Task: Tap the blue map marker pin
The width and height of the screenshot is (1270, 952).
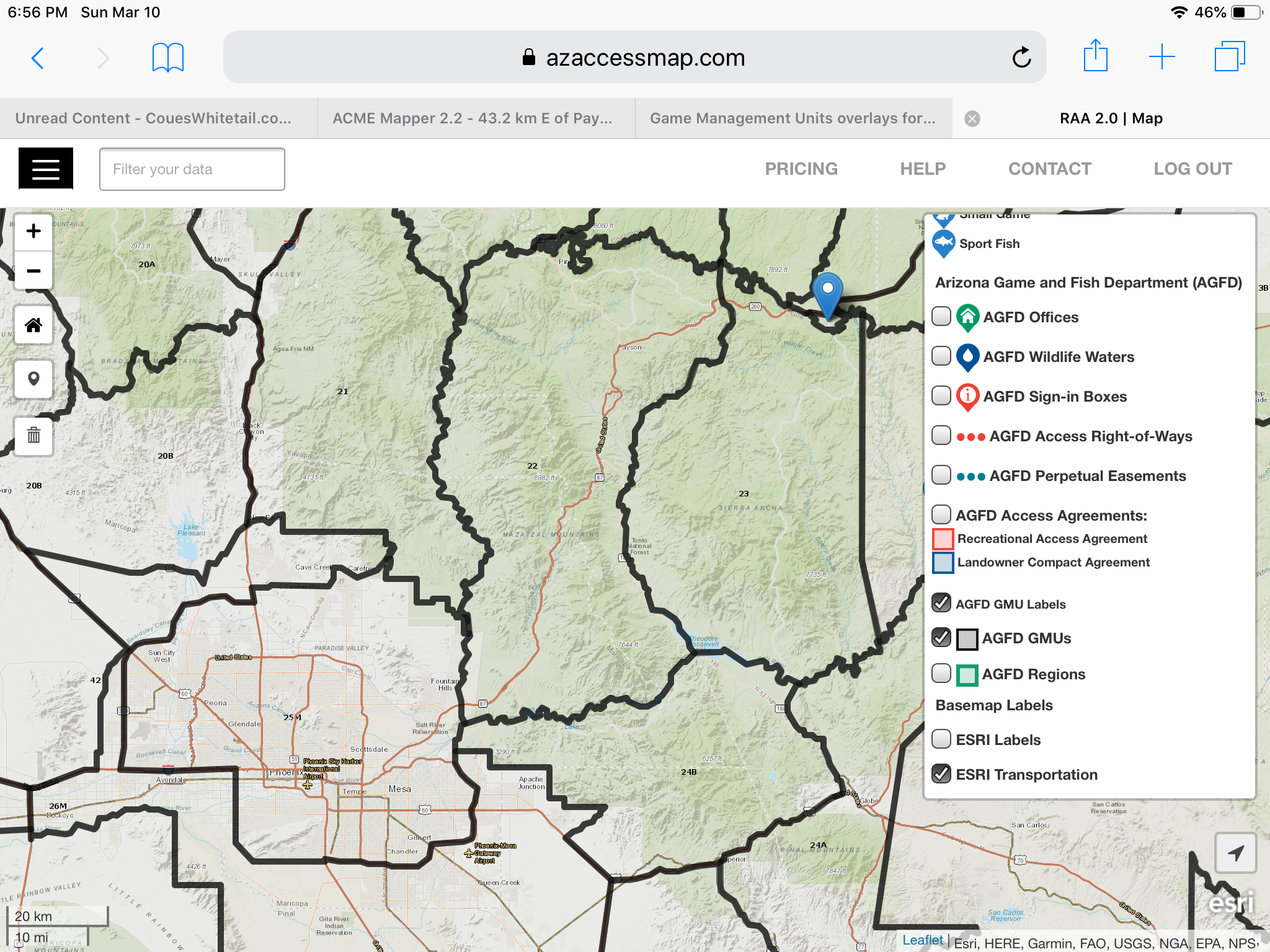Action: pos(827,295)
